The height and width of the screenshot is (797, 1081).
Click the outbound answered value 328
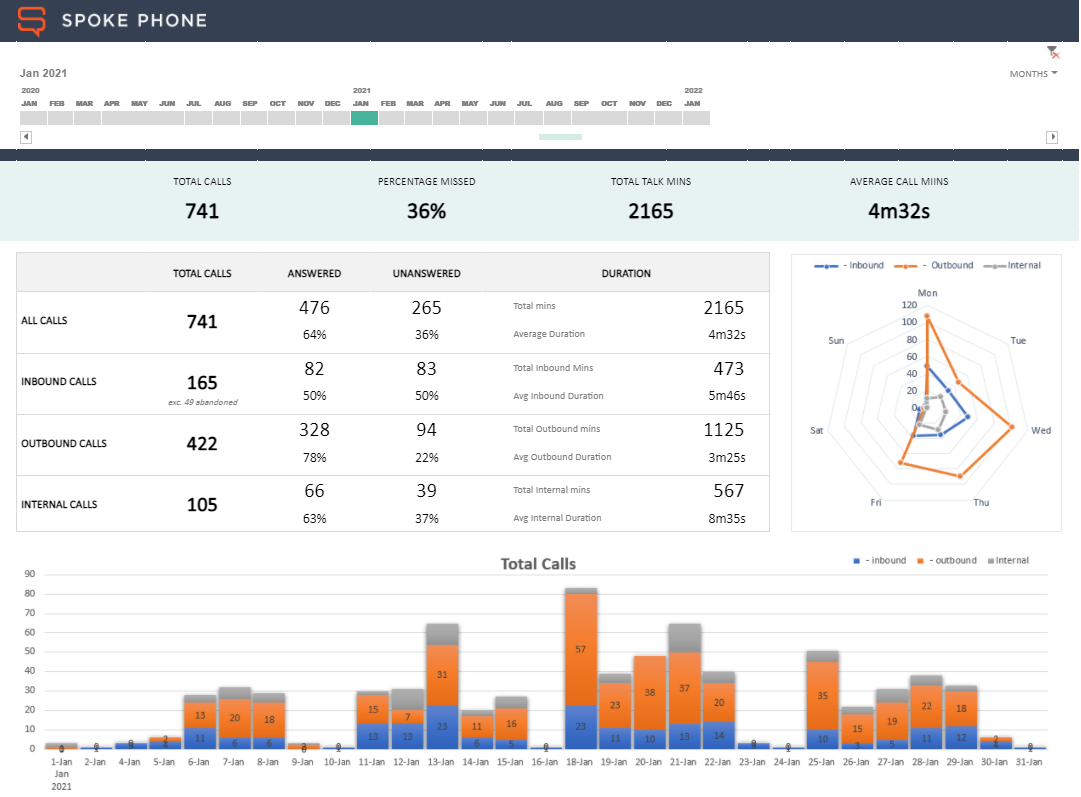coord(314,430)
